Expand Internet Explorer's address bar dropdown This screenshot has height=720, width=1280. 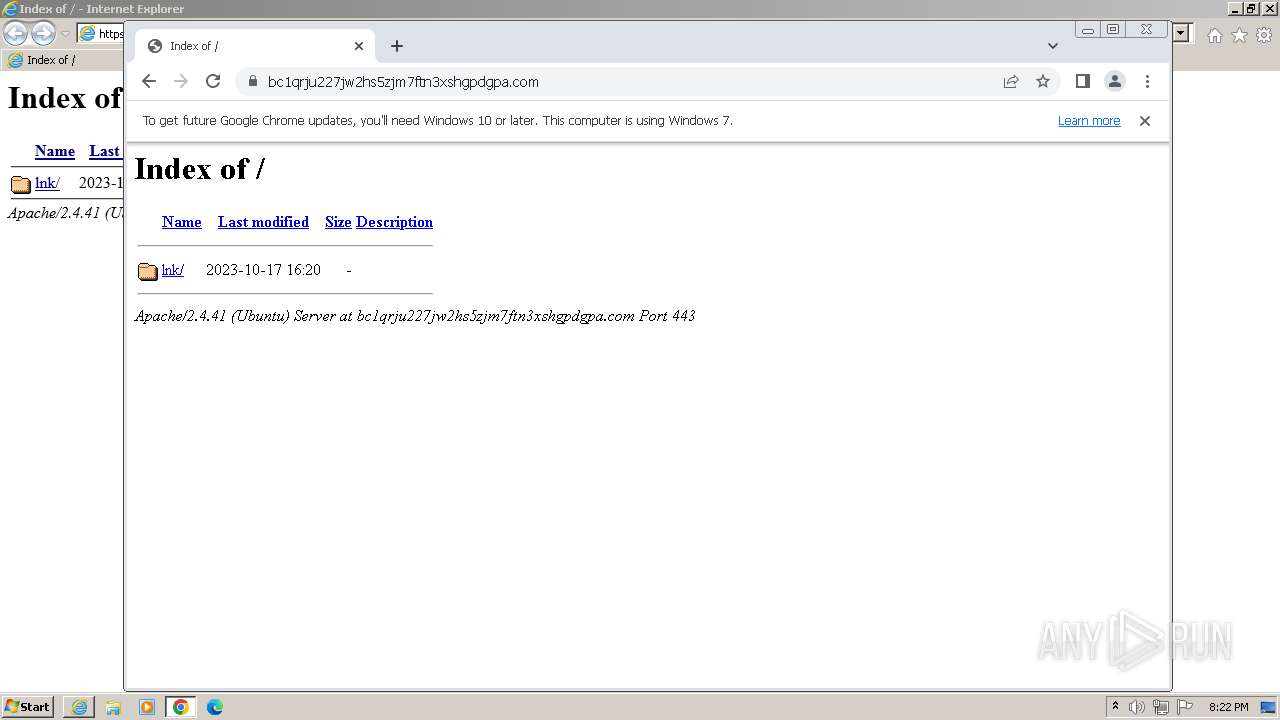point(1181,34)
